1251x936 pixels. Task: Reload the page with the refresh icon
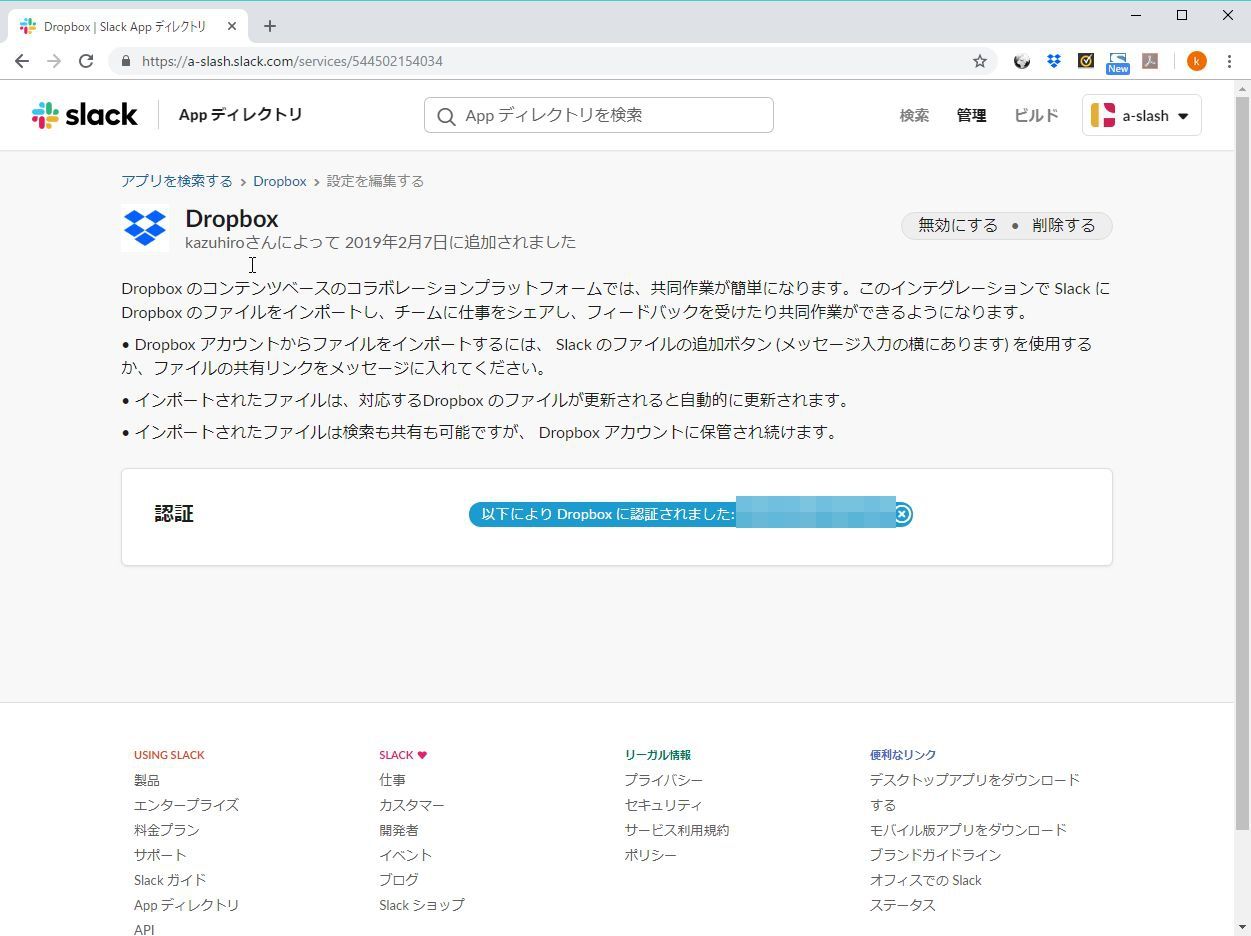86,61
